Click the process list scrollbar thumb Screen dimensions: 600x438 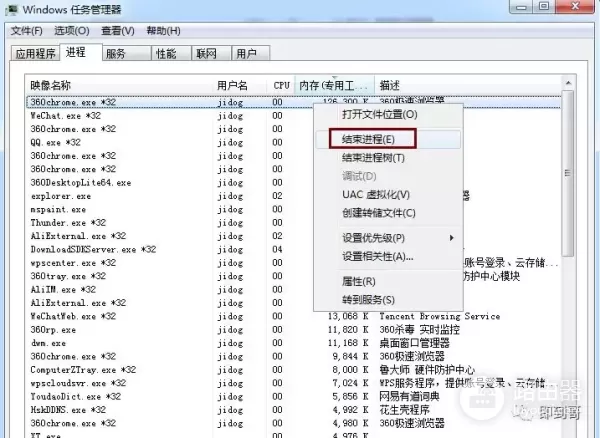(568, 173)
